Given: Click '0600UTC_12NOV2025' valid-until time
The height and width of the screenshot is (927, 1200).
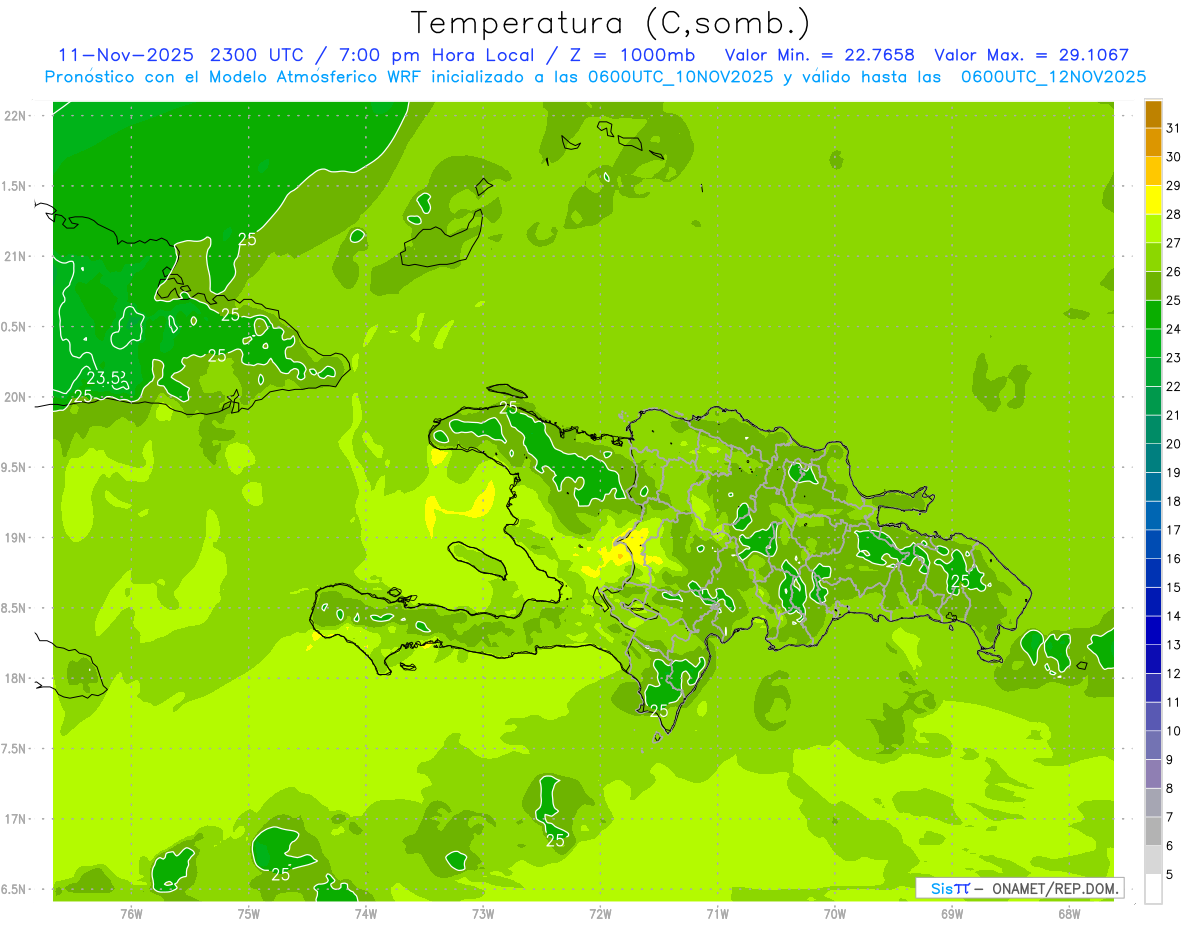Looking at the screenshot, I should (1053, 77).
